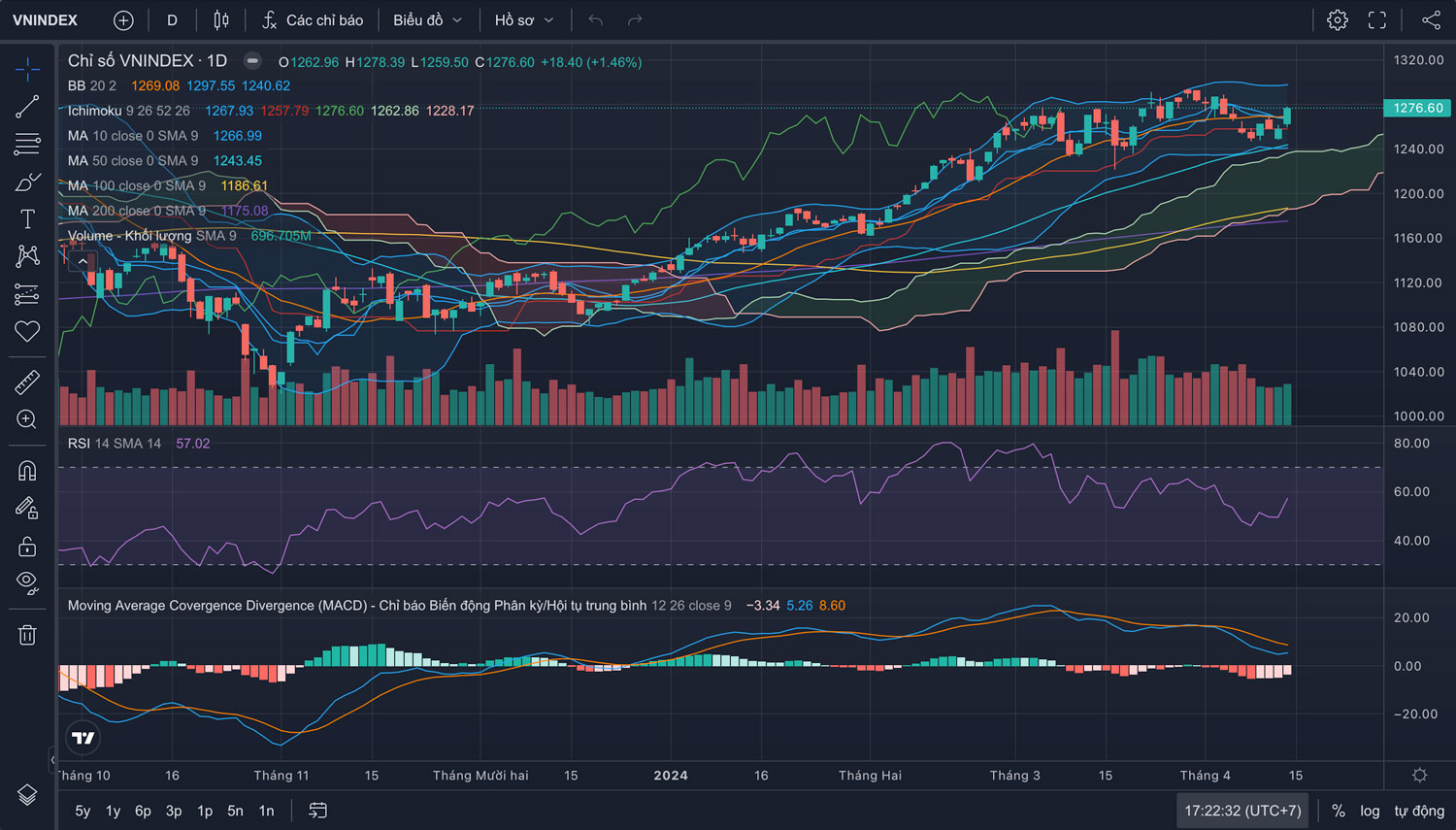This screenshot has height=830, width=1456.
Task: Toggle logarithmic scale with log button
Action: [1370, 811]
